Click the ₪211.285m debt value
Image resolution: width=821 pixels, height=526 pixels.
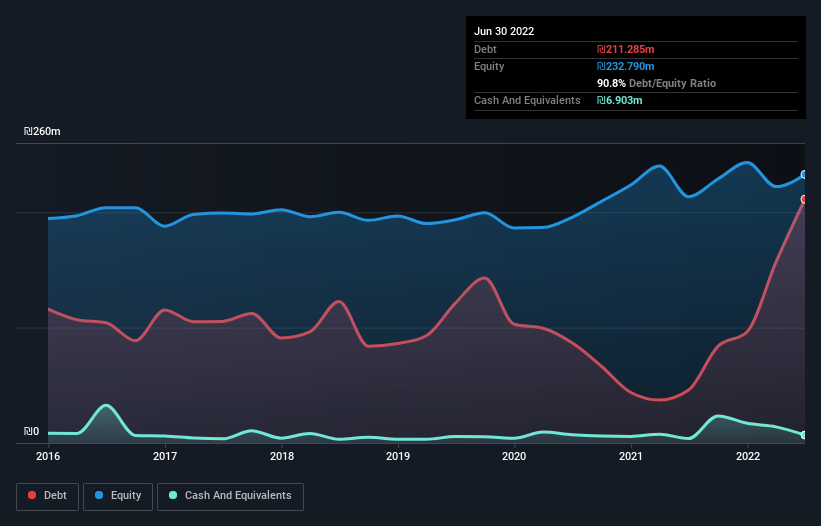coord(626,49)
